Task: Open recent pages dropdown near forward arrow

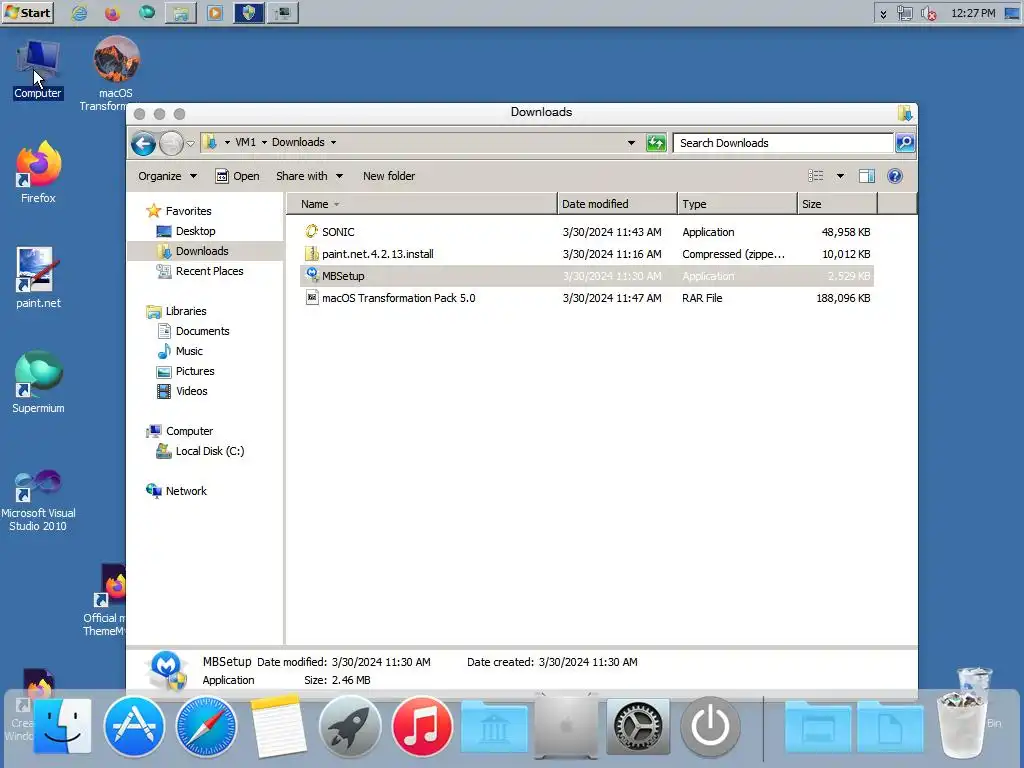Action: pyautogui.click(x=190, y=144)
